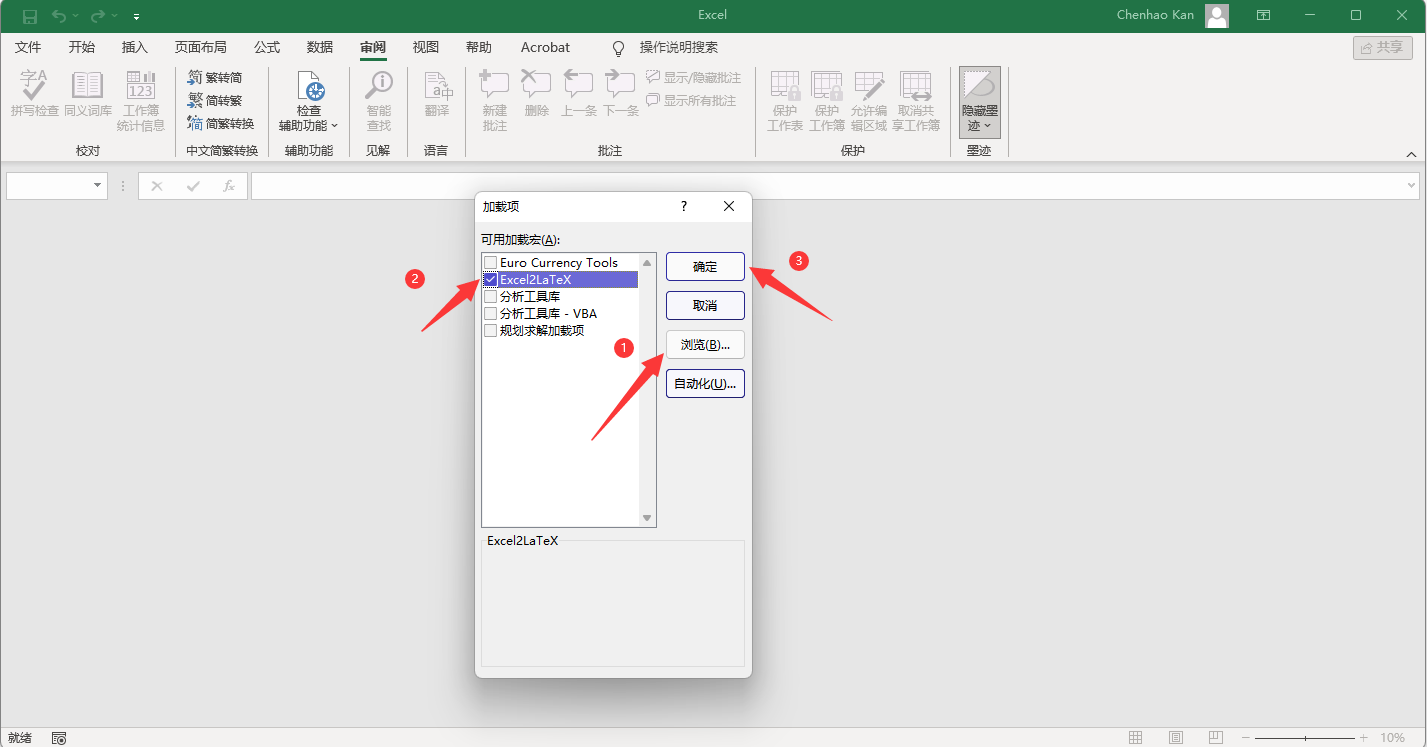Close the 加载项 dialog

point(729,206)
